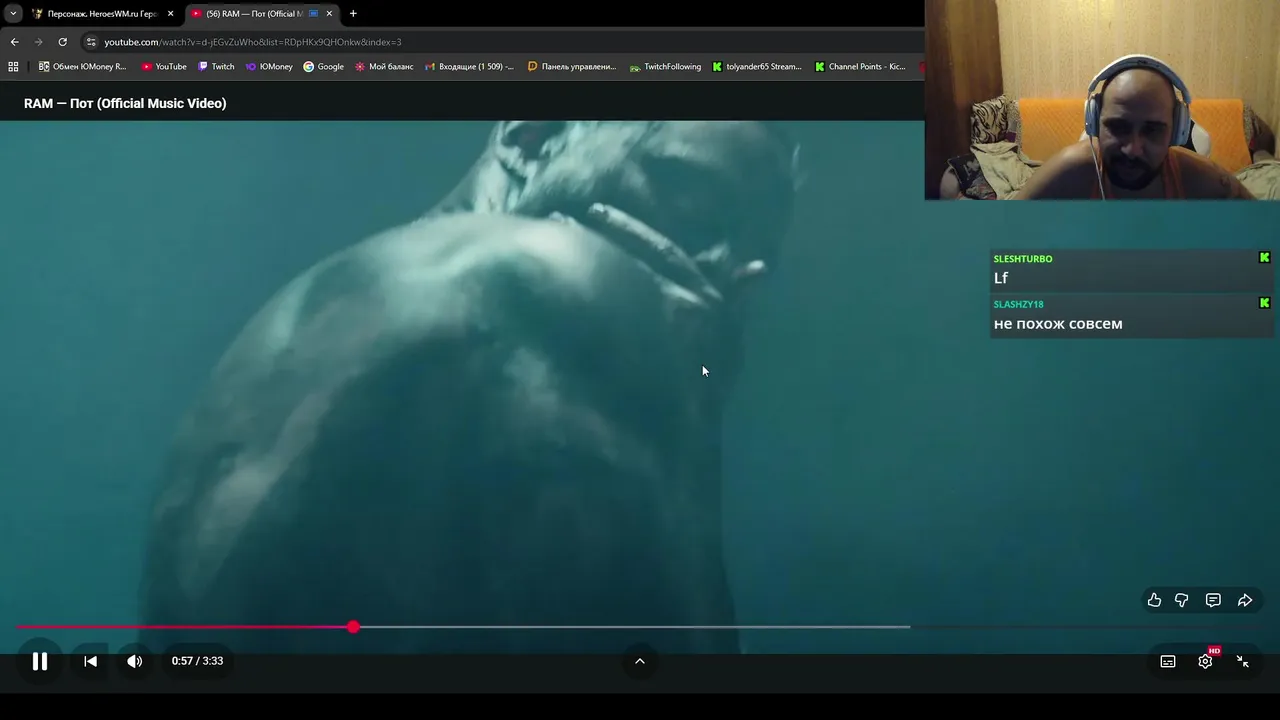Click SLASHZY18 username in chat overlay

click(1018, 304)
